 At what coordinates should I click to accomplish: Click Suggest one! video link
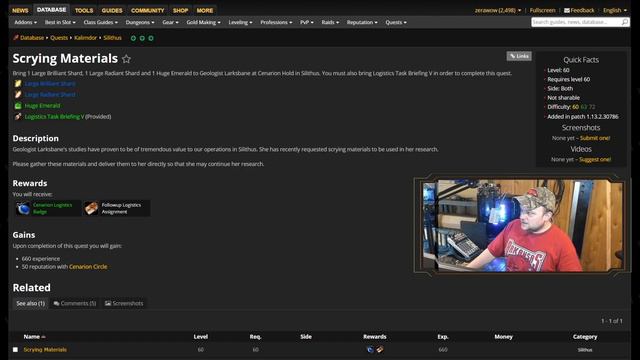595,160
